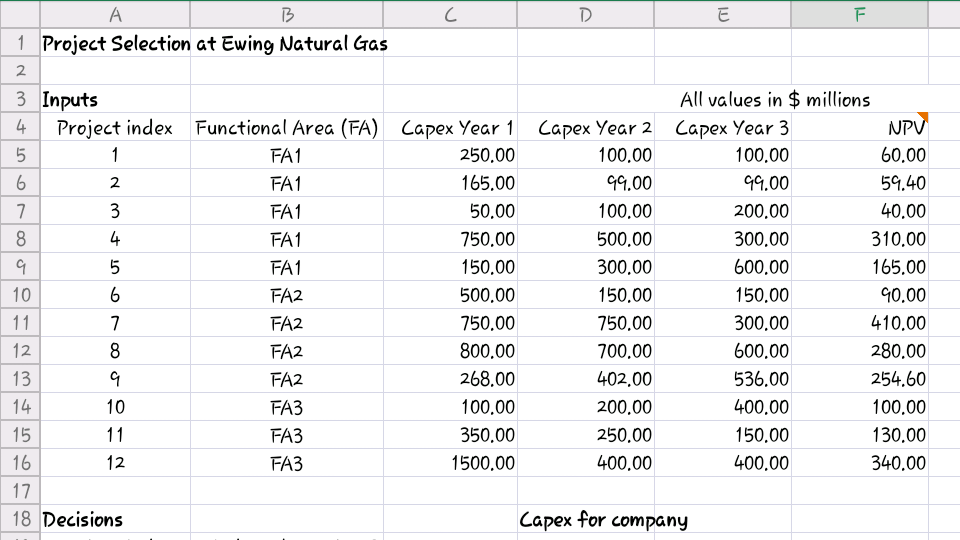Select highlighted column F header
Screen dimensions: 960x540
[x=860, y=14]
